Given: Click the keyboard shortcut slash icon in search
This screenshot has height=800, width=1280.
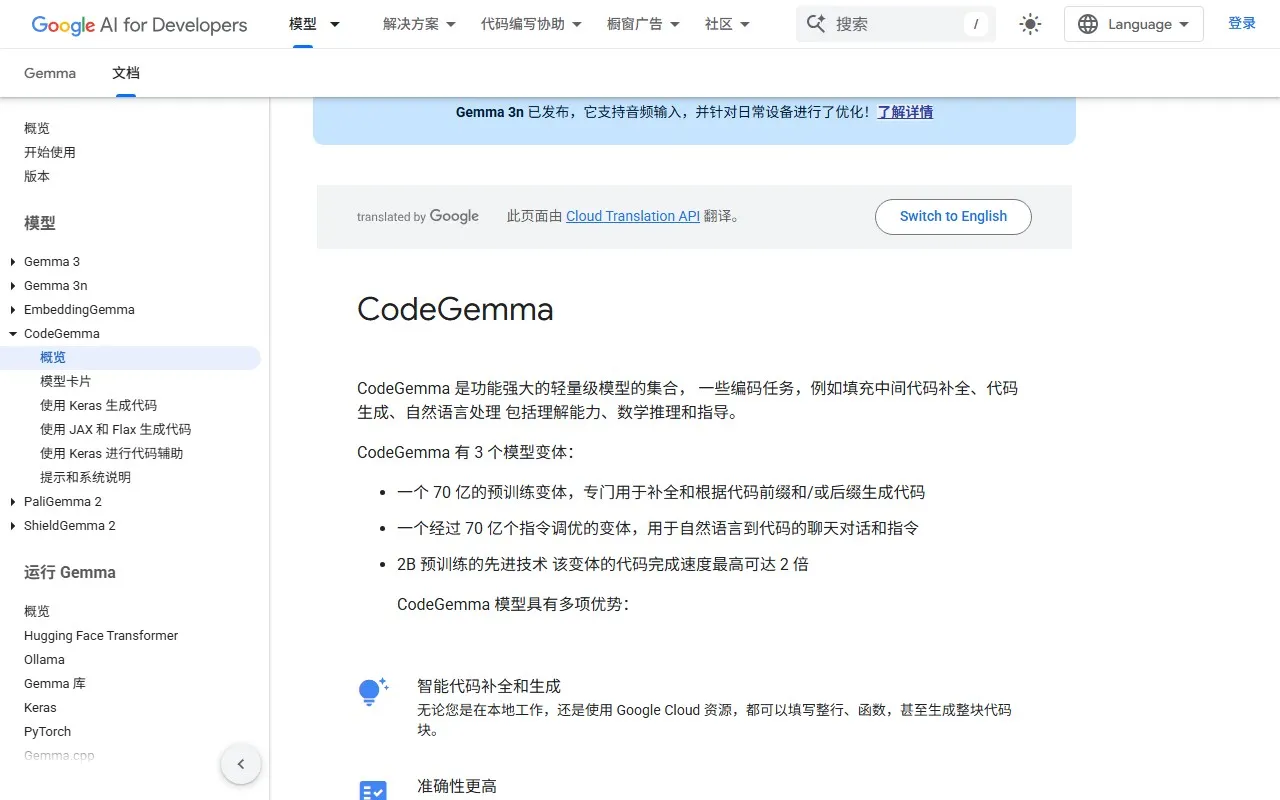Looking at the screenshot, I should tap(975, 24).
